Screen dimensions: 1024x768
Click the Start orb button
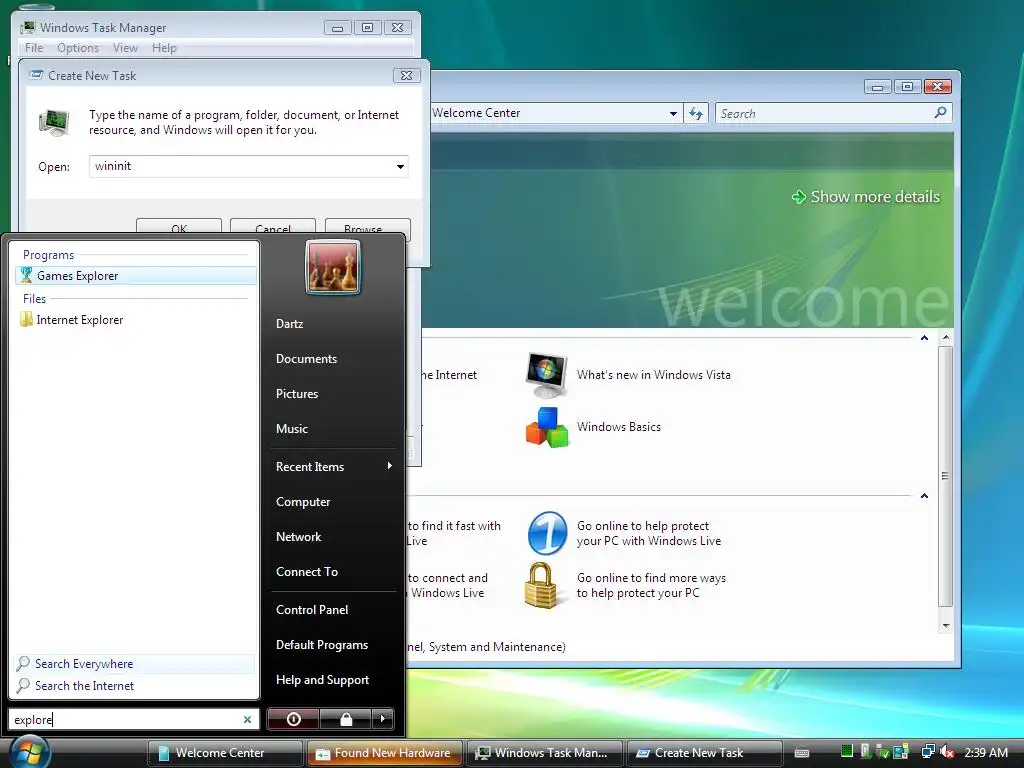coord(29,752)
